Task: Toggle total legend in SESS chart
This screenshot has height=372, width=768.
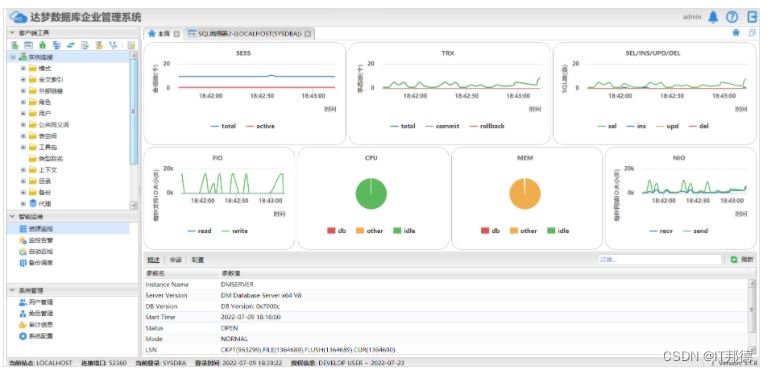Action: click(x=223, y=126)
